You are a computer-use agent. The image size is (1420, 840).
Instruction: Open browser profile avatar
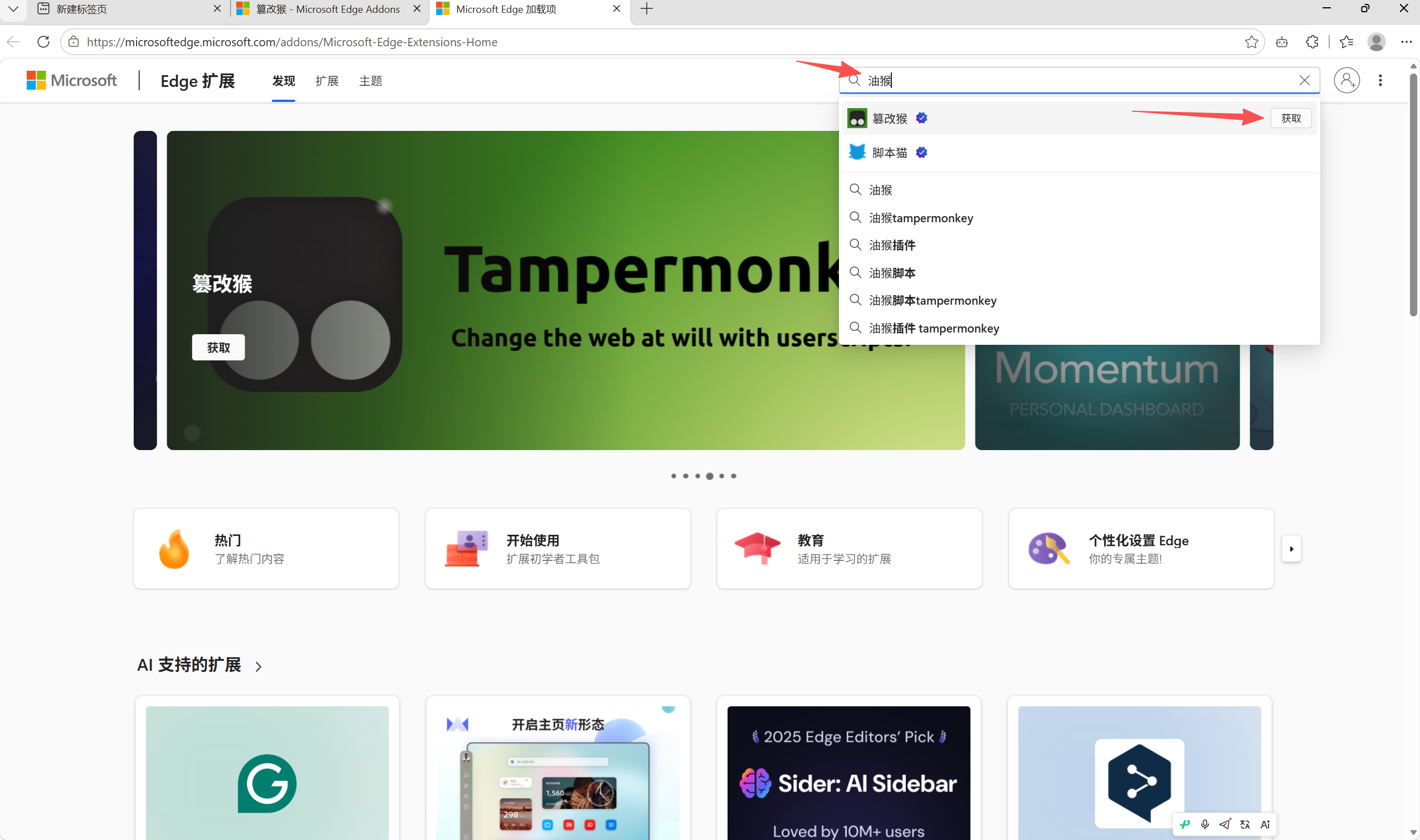tap(1376, 42)
